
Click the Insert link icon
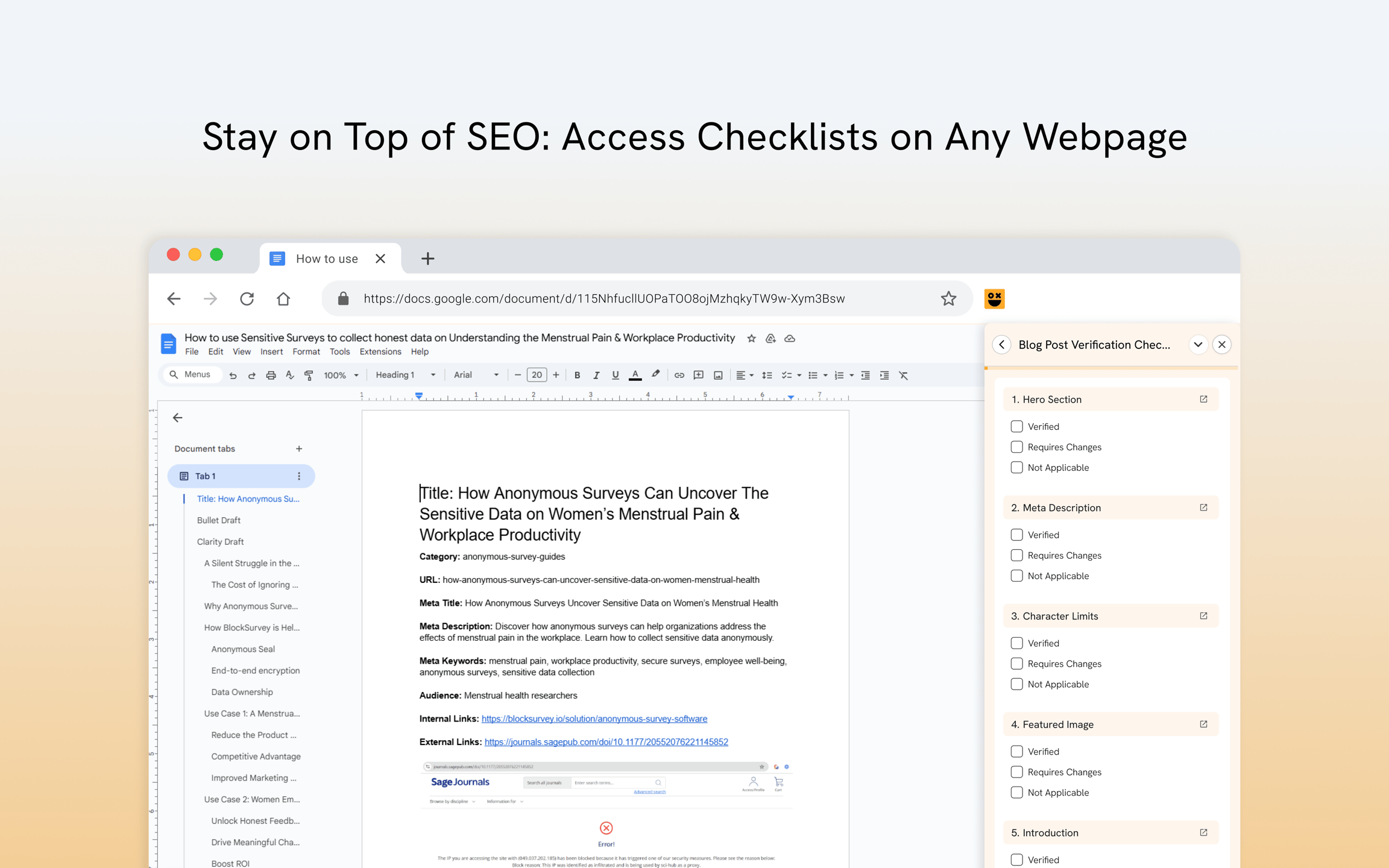679,375
